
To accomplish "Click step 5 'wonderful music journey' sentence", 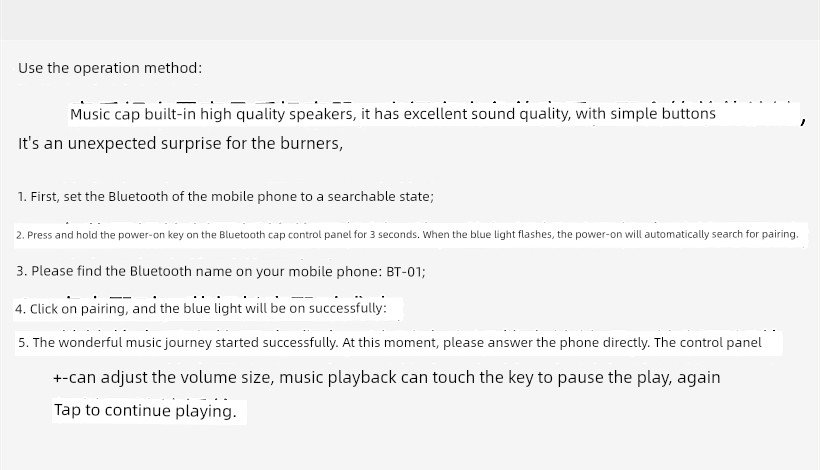I will [390, 342].
